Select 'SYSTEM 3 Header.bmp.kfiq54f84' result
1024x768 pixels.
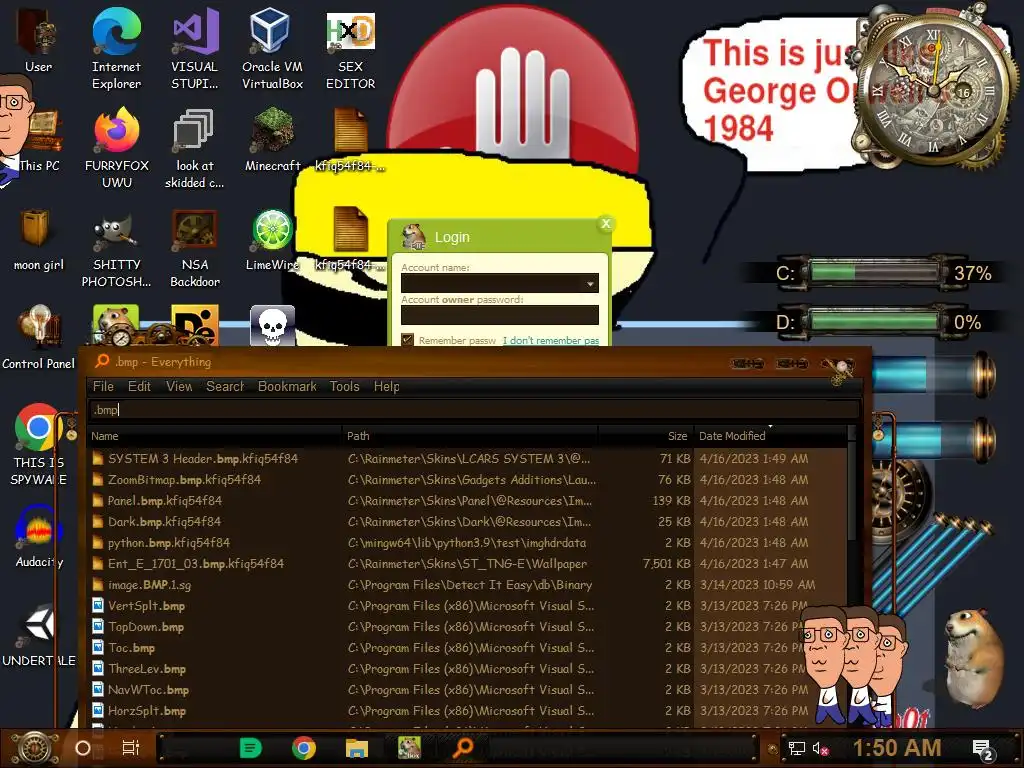pyautogui.click(x=467, y=458)
